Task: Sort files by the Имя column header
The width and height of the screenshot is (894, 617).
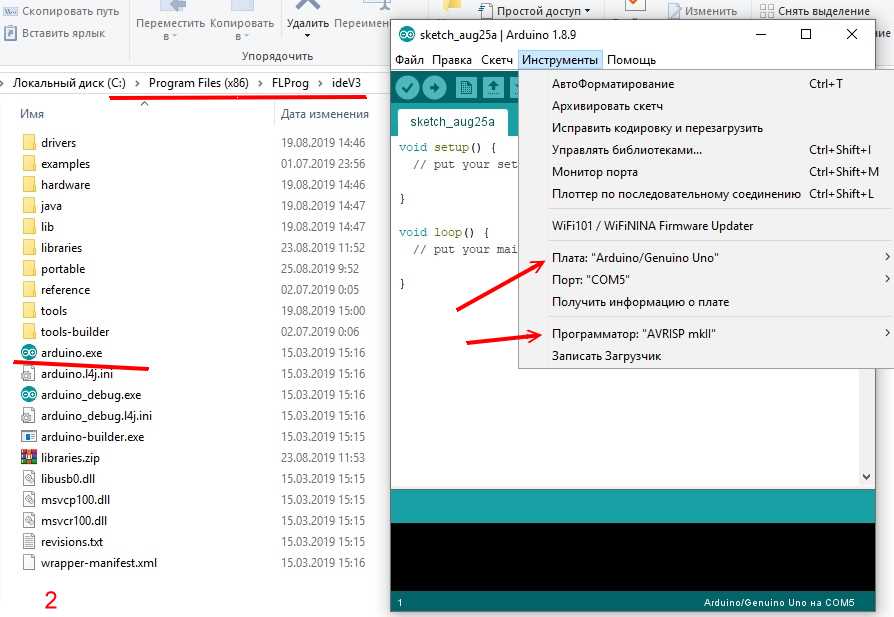Action: [32, 114]
